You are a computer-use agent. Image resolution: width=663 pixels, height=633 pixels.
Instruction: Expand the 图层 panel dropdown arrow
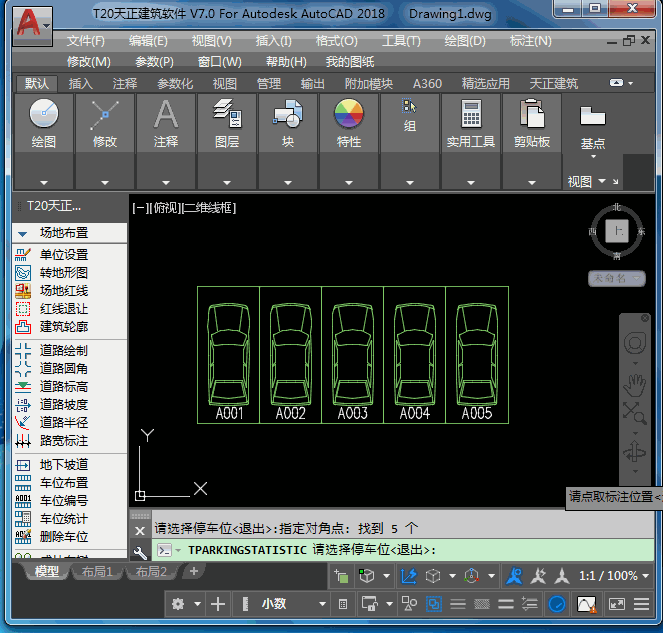pyautogui.click(x=227, y=183)
